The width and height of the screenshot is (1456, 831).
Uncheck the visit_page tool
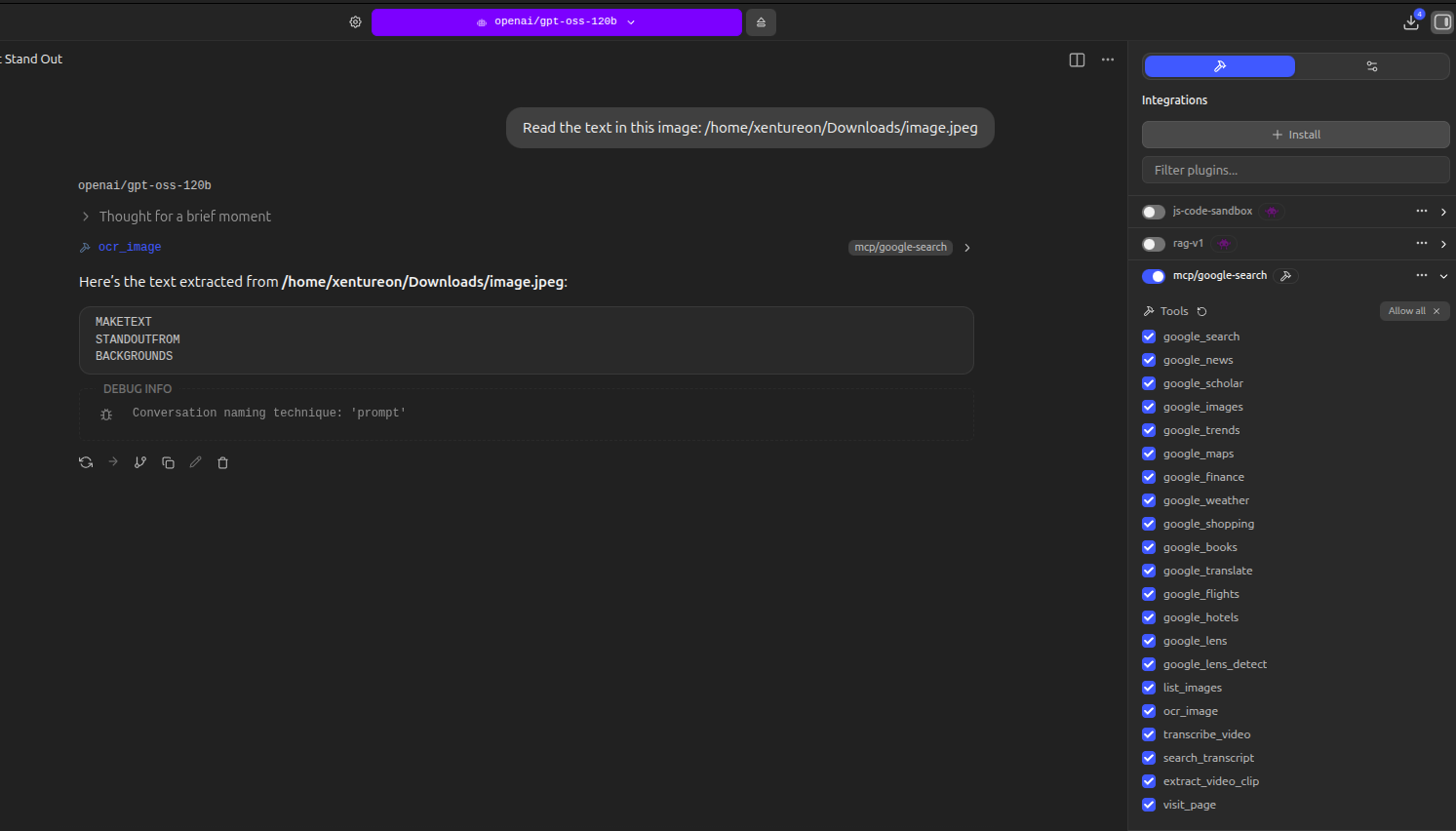[x=1149, y=805]
